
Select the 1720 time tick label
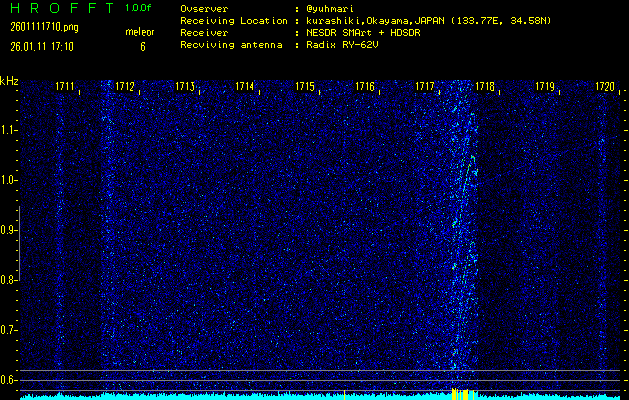pyautogui.click(x=604, y=87)
